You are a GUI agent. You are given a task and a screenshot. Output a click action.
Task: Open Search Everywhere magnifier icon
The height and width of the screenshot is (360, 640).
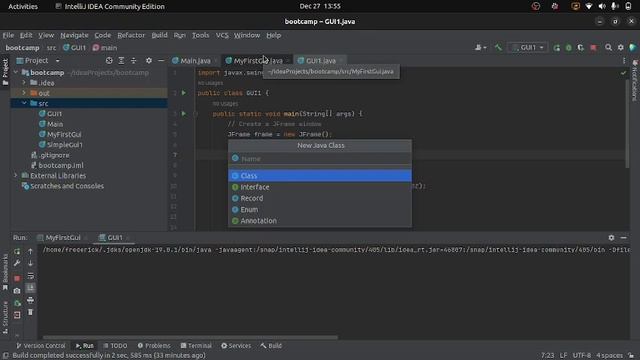608,48
